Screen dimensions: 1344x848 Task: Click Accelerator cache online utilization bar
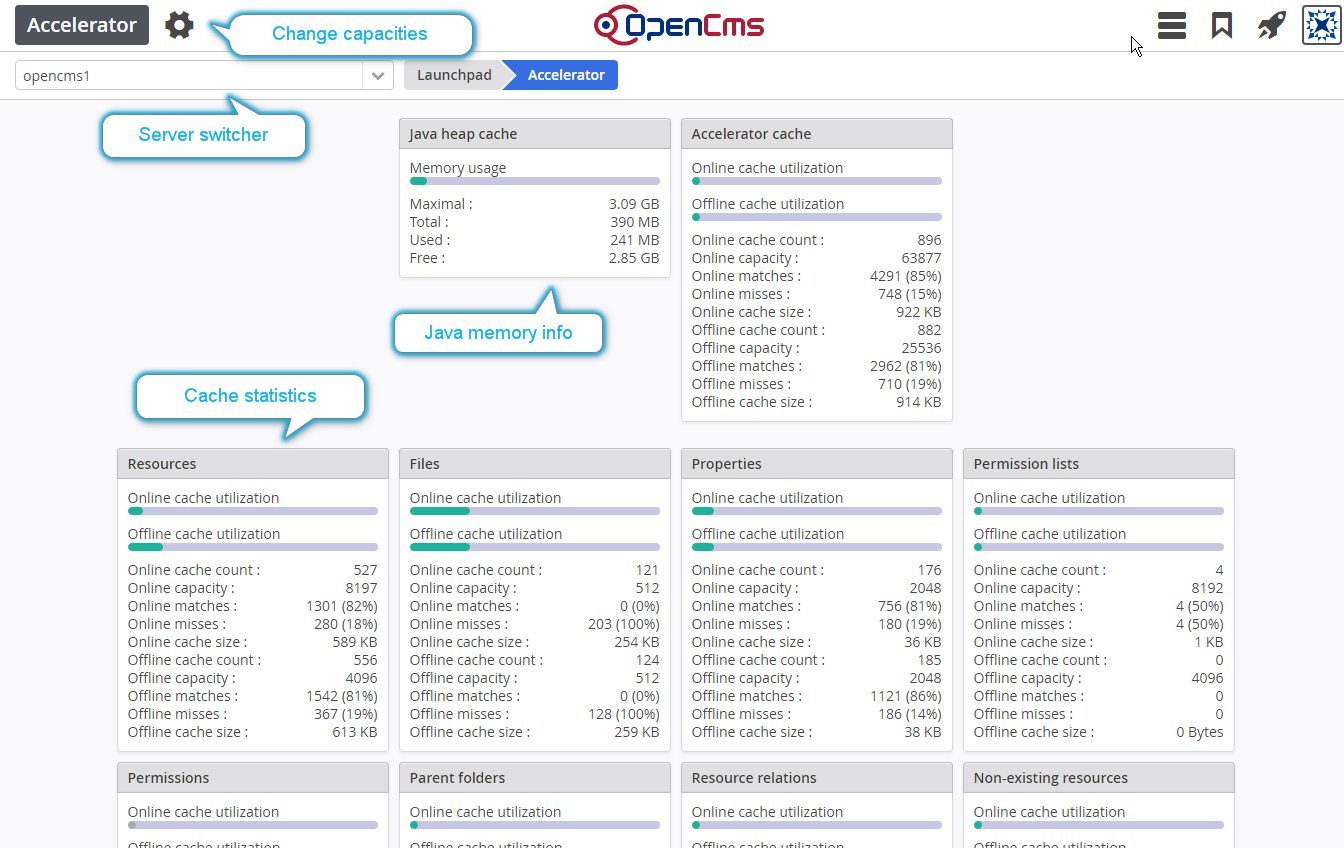[x=817, y=181]
